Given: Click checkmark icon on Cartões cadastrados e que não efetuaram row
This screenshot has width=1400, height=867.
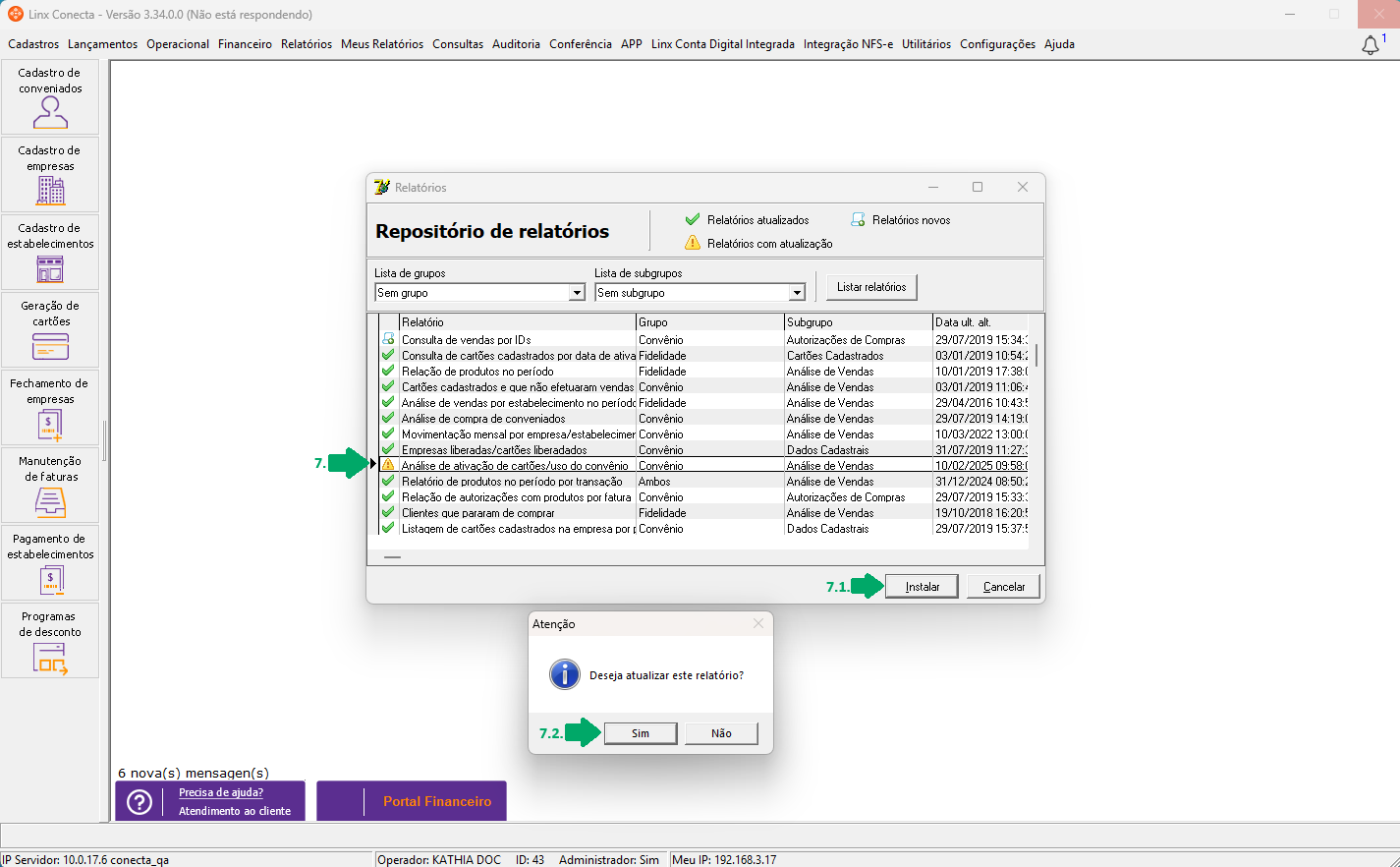Looking at the screenshot, I should (x=388, y=386).
